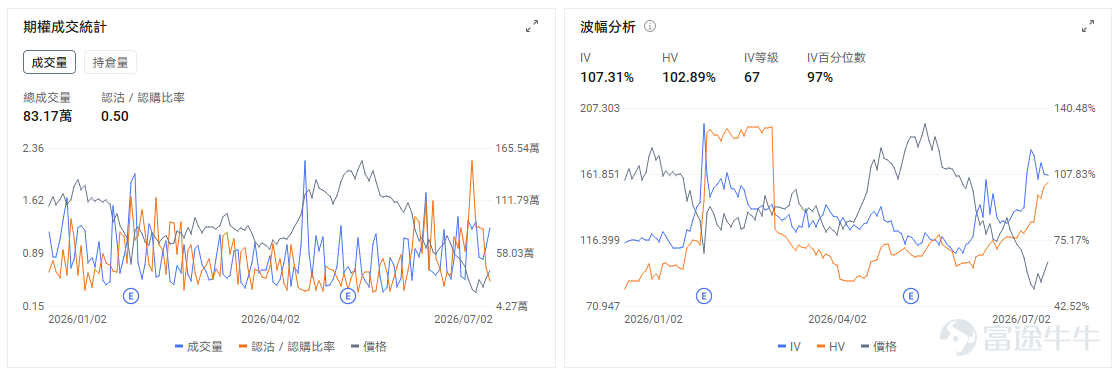Toggle the 成交量 legend series

tap(199, 347)
